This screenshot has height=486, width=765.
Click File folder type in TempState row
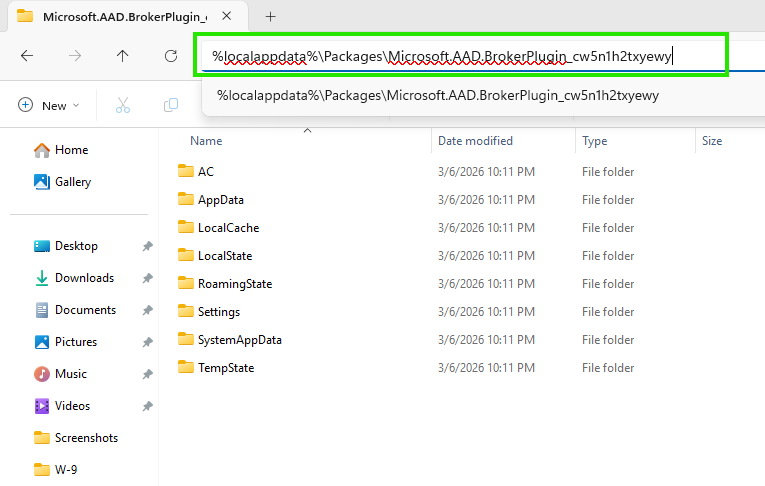tap(608, 368)
